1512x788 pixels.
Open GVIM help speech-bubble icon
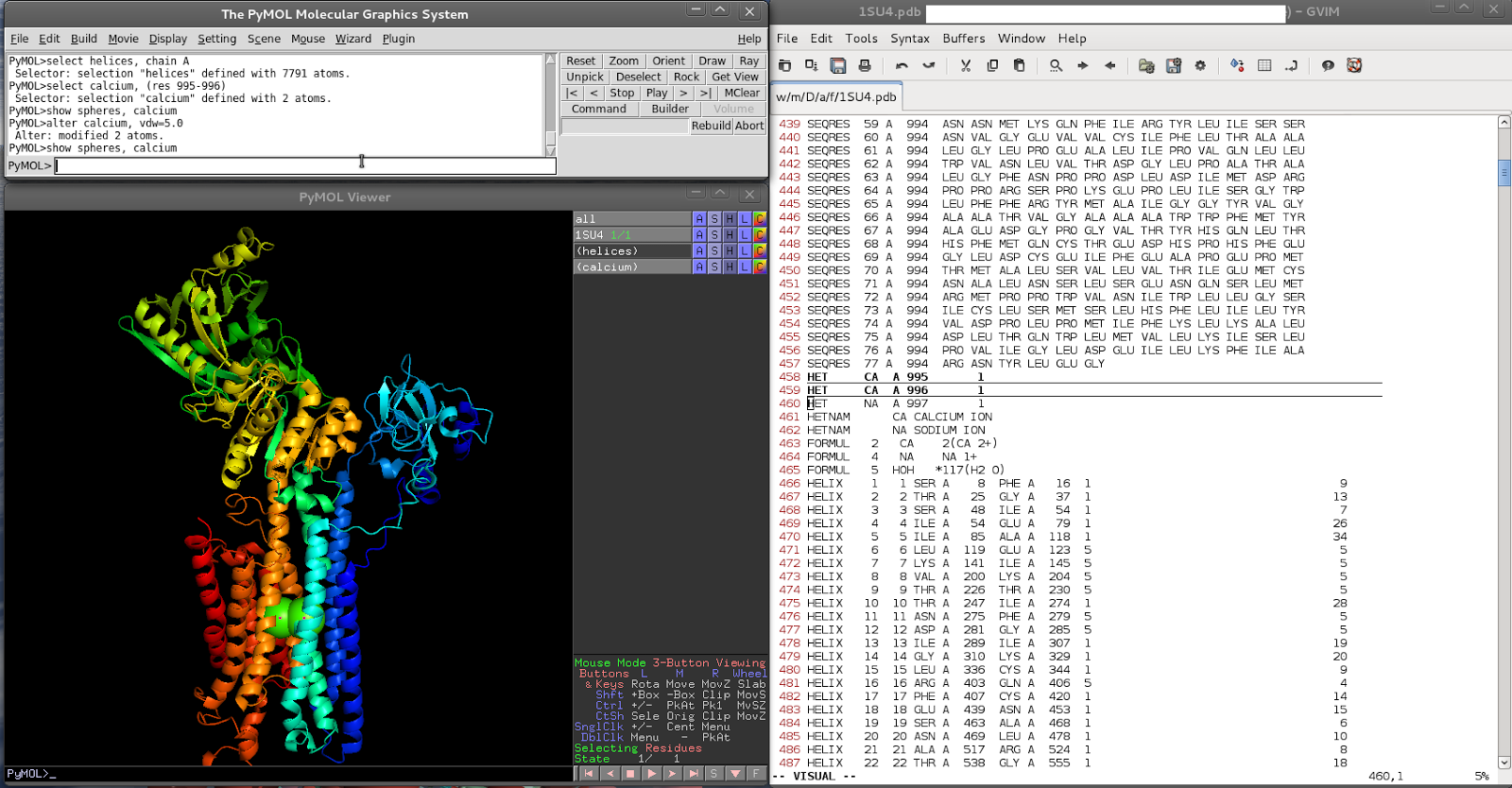click(x=1328, y=65)
